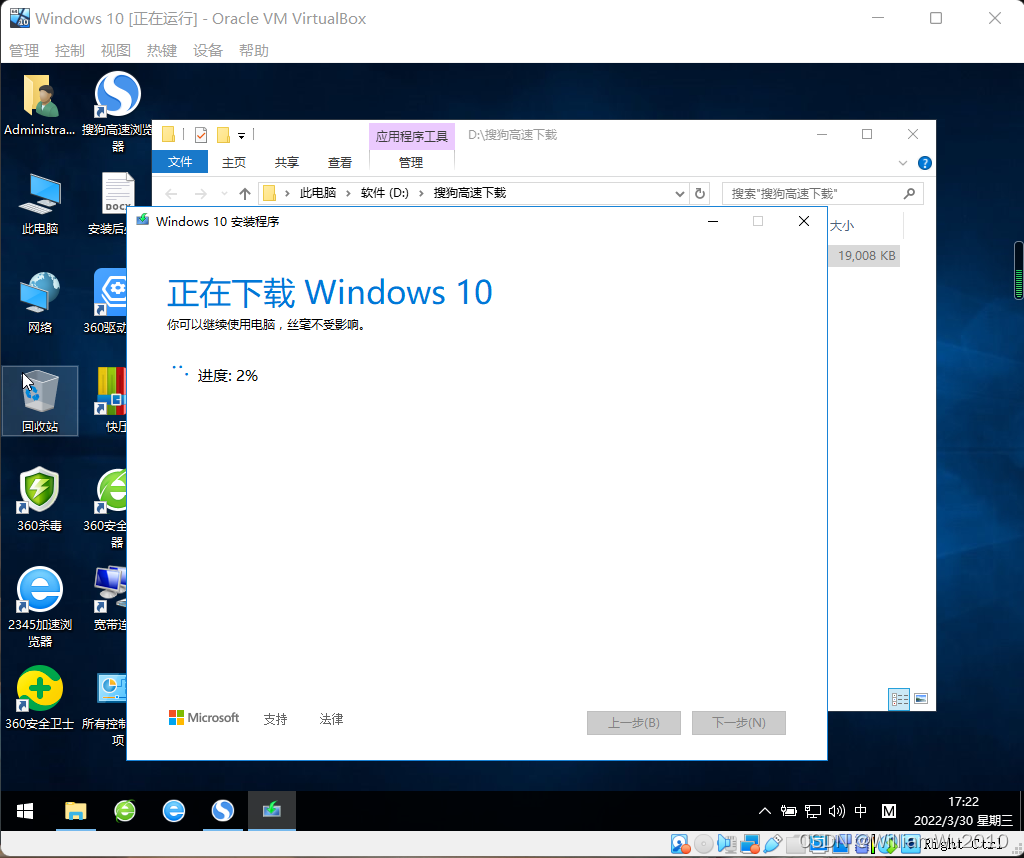The height and width of the screenshot is (858, 1024).
Task: Click the 大小 column header
Action: coord(842,225)
